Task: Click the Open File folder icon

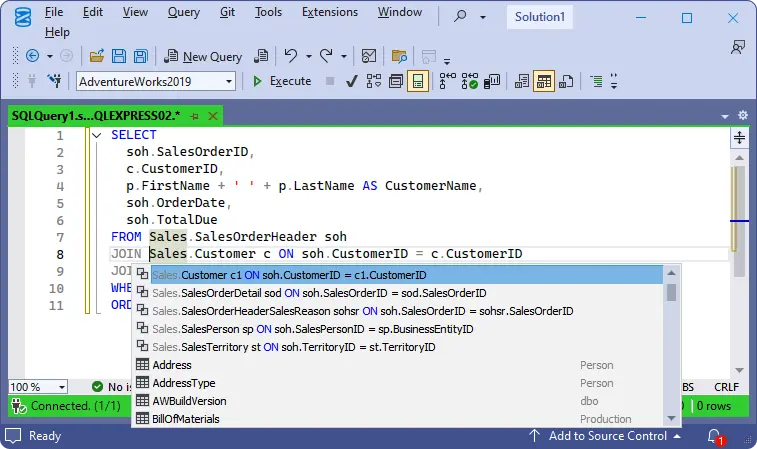Action: (97, 57)
